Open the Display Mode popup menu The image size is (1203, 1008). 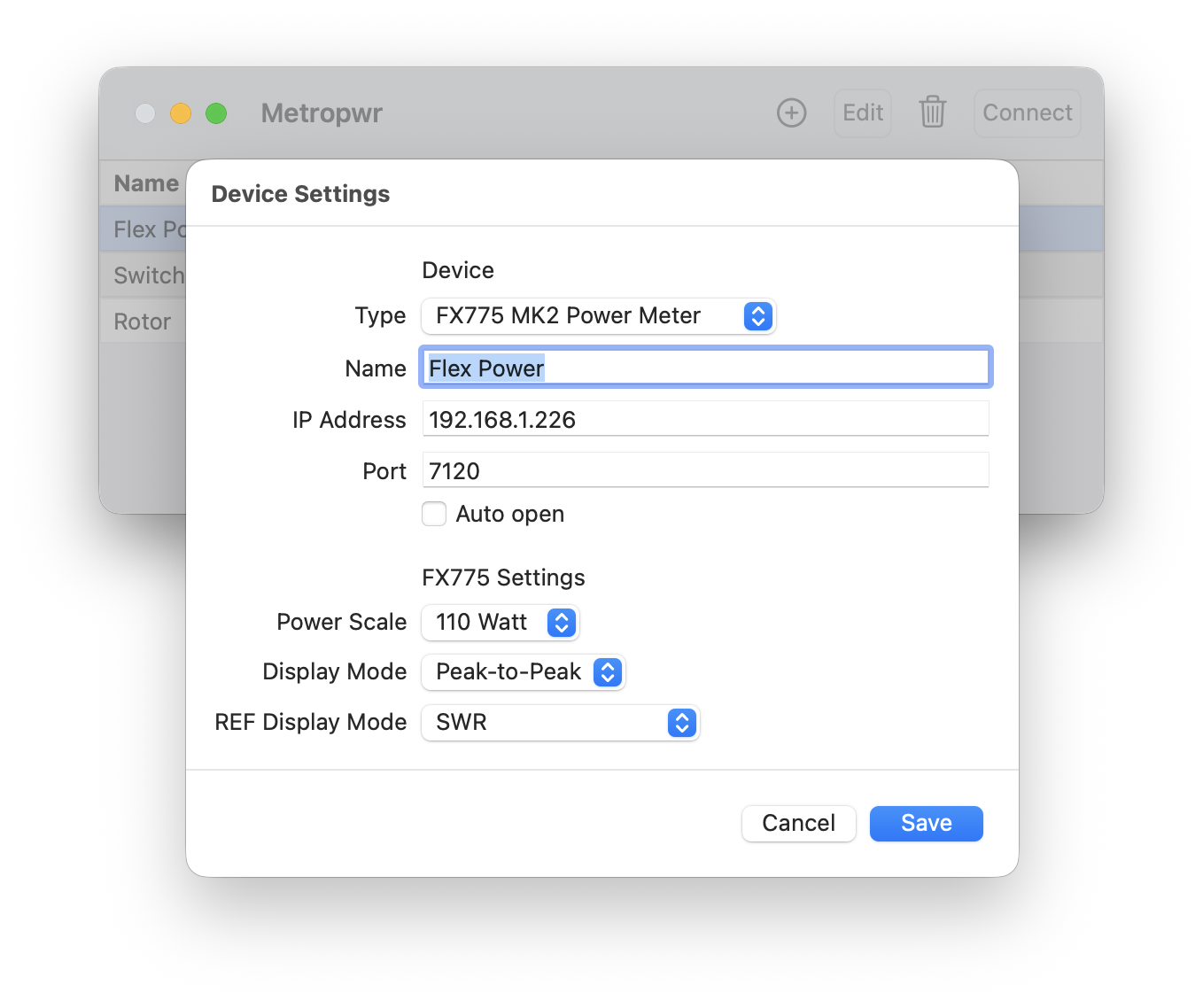523,672
